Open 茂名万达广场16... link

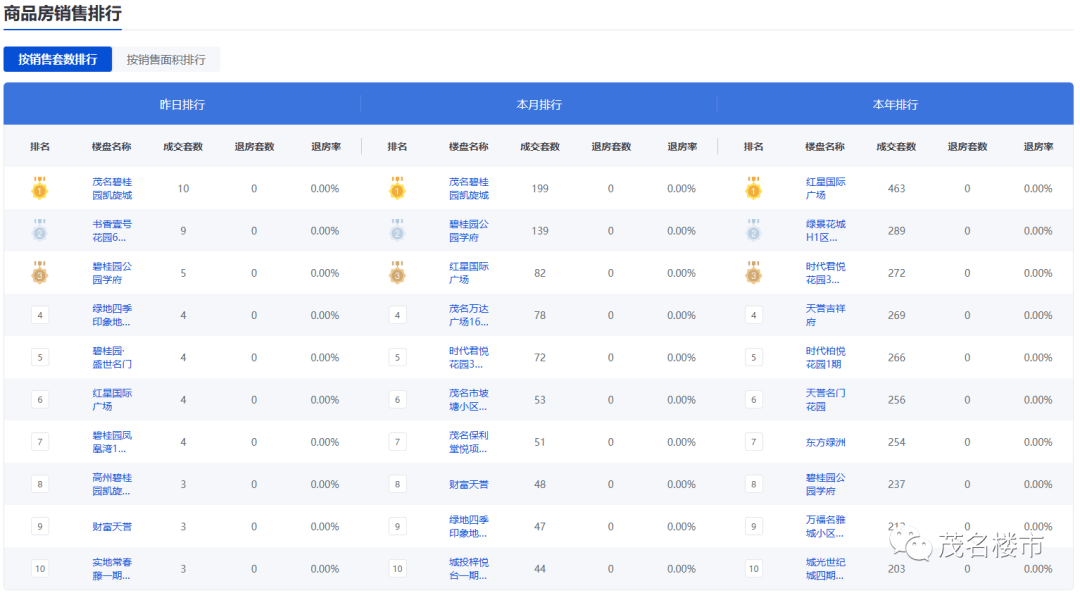click(469, 315)
